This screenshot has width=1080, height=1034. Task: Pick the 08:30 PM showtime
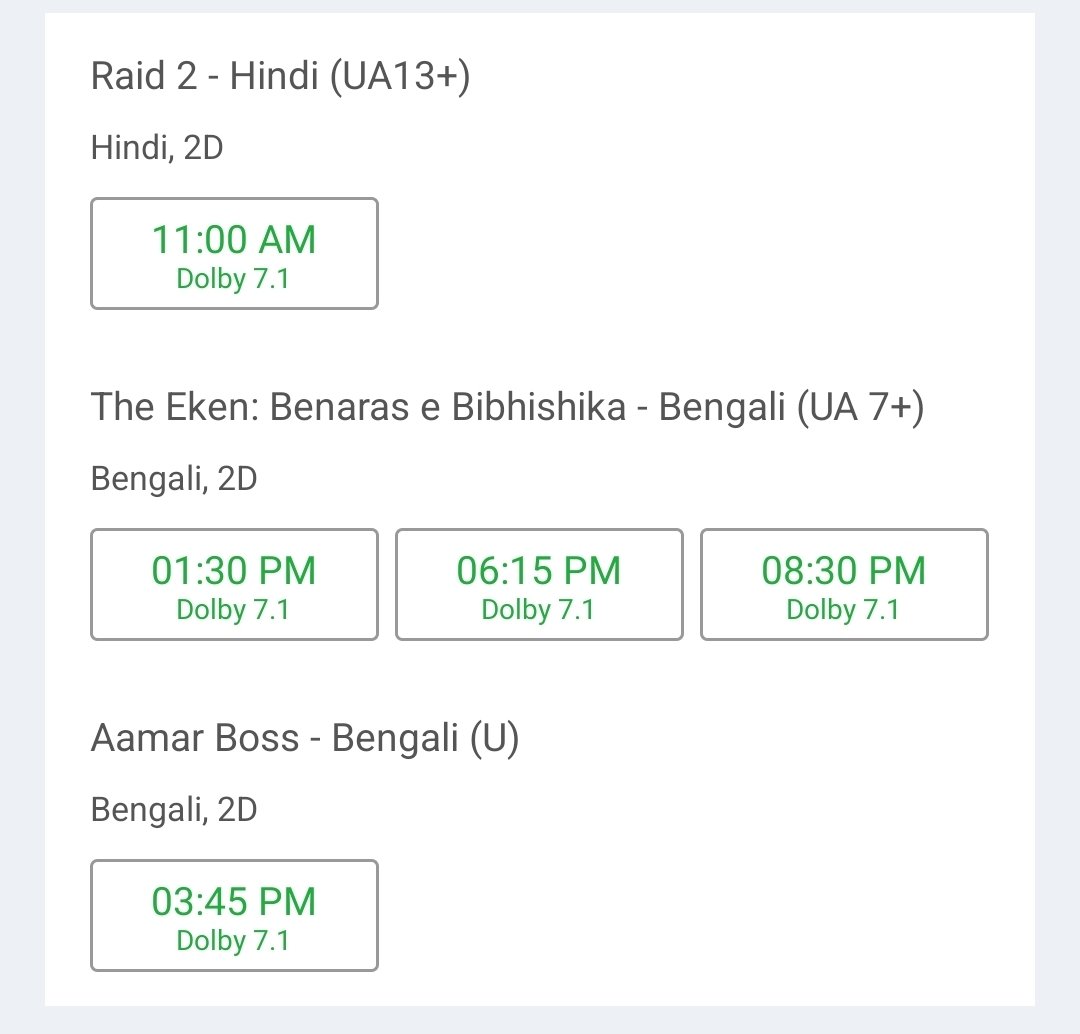pyautogui.click(x=844, y=584)
